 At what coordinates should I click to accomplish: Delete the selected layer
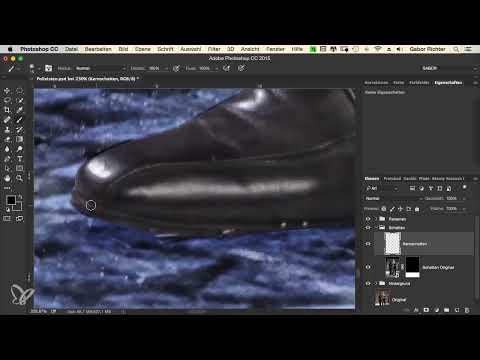coord(467,310)
